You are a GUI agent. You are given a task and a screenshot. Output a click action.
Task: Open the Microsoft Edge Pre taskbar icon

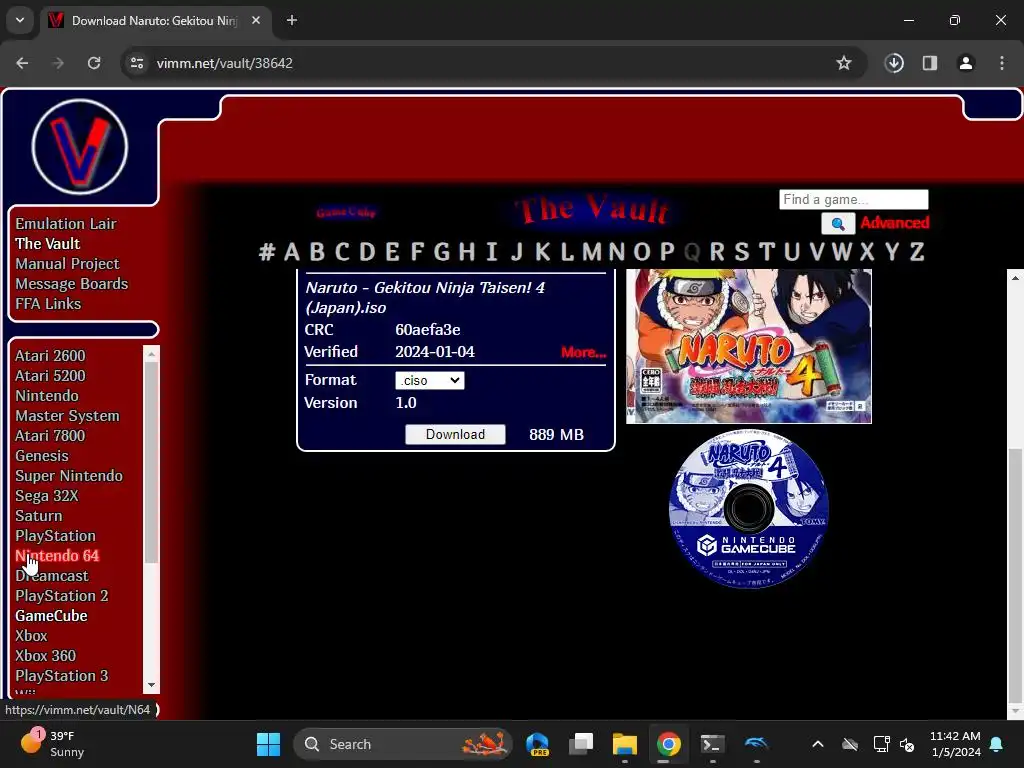[537, 744]
